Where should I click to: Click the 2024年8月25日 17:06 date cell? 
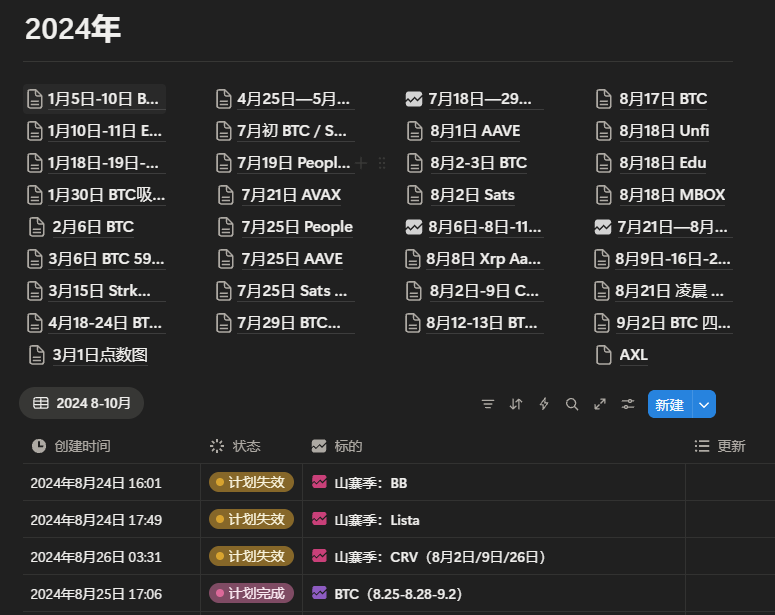point(96,594)
